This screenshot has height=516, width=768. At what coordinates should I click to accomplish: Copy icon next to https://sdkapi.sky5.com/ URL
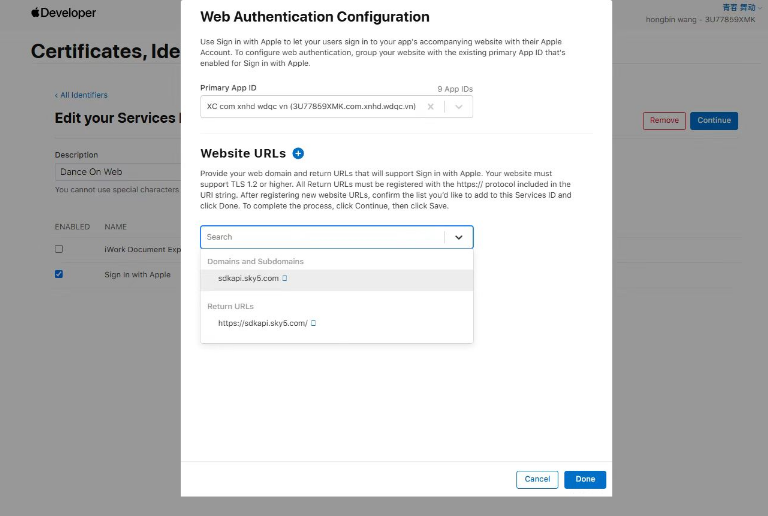tap(313, 323)
